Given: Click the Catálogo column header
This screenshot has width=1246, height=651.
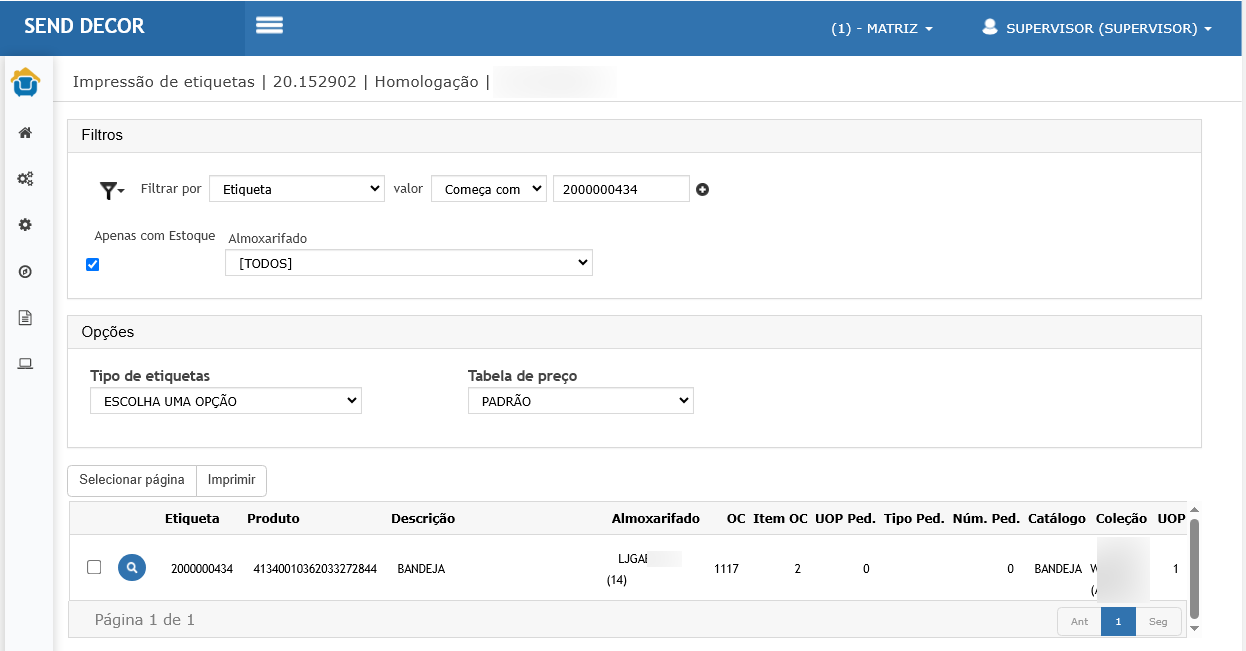Looking at the screenshot, I should (x=1057, y=518).
